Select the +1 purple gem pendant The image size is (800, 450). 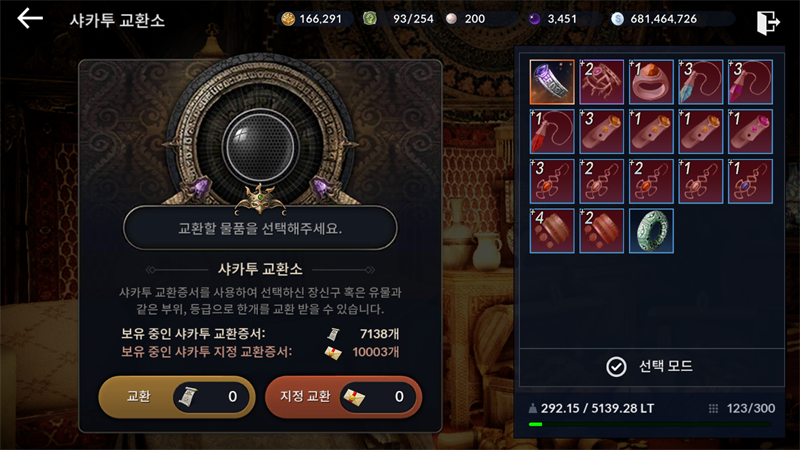[x=750, y=181]
